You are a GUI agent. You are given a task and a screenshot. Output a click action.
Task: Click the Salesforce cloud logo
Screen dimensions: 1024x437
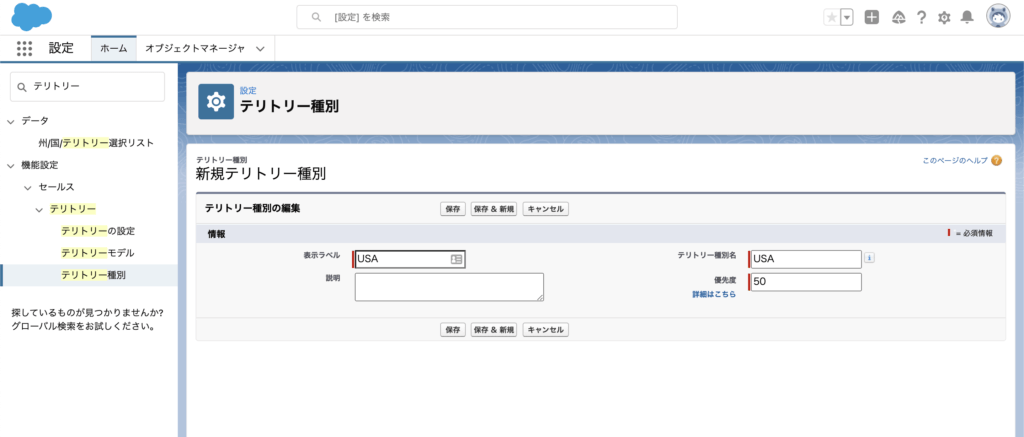pyautogui.click(x=31, y=17)
